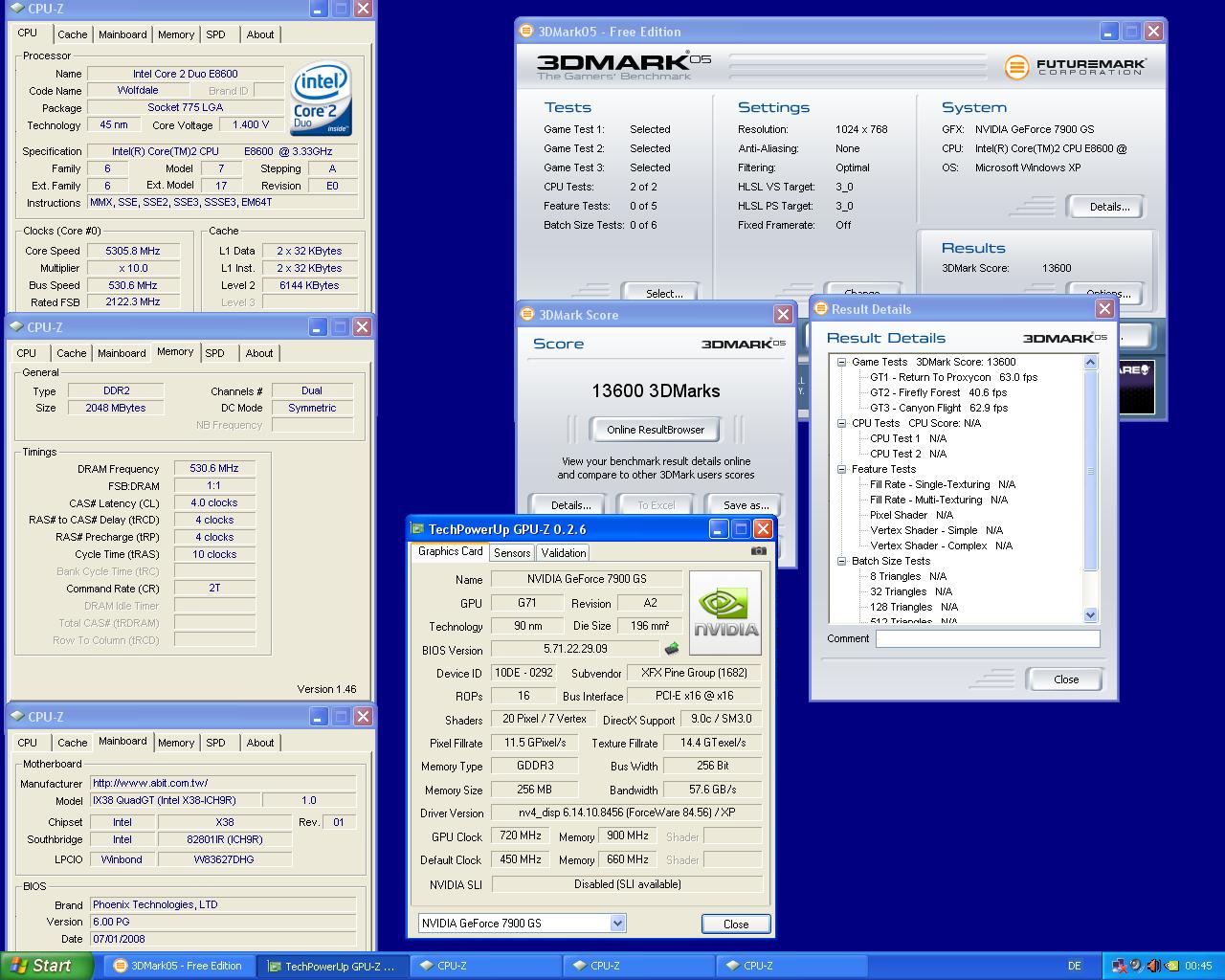Viewport: 1225px width, 980px height.
Task: Click Subvendor XFX Pine Group field
Action: click(x=694, y=673)
